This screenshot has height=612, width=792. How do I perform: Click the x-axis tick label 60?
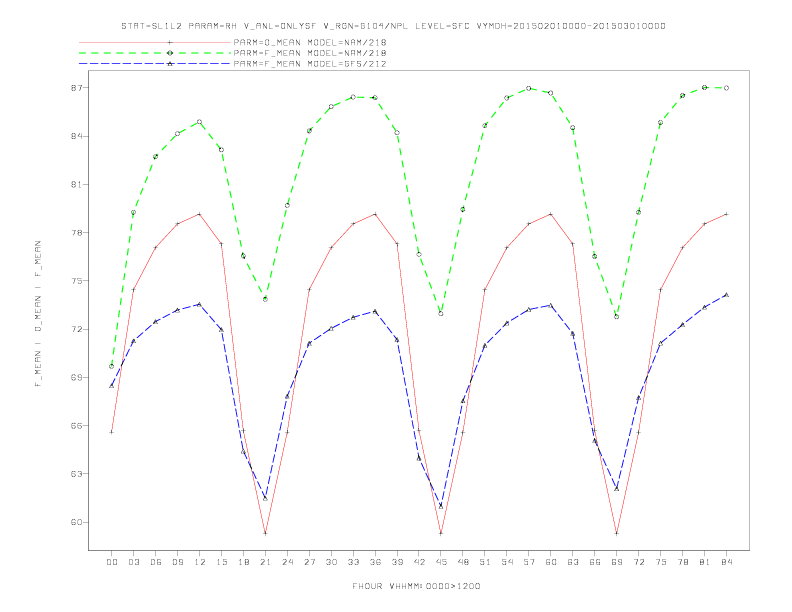point(551,562)
